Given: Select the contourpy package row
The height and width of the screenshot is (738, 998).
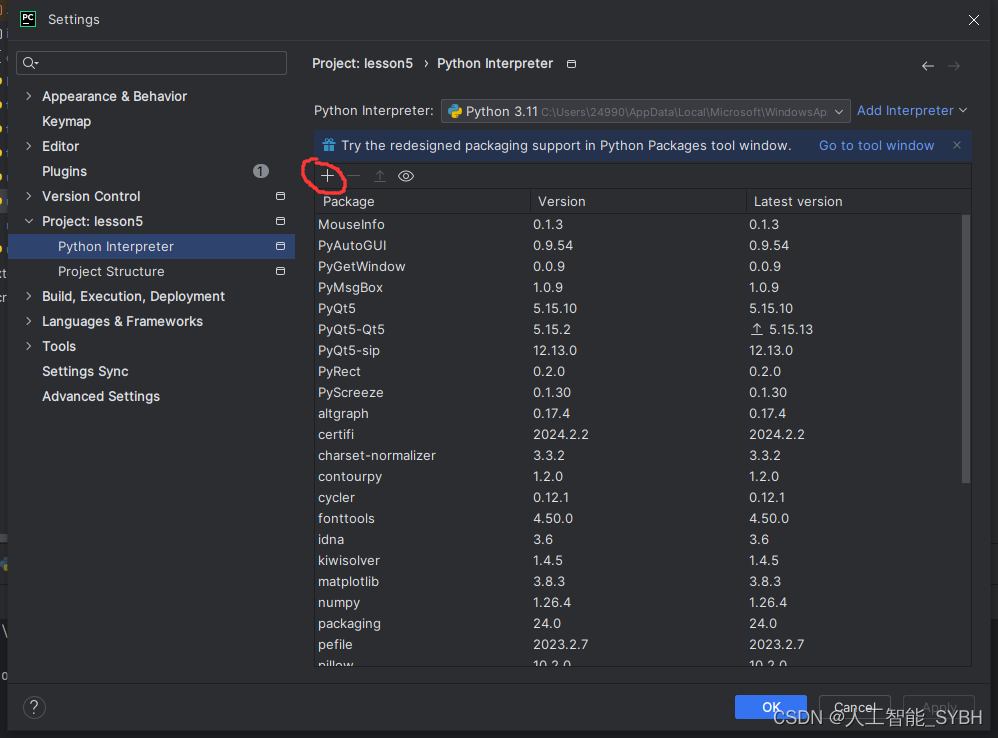Looking at the screenshot, I should point(638,476).
